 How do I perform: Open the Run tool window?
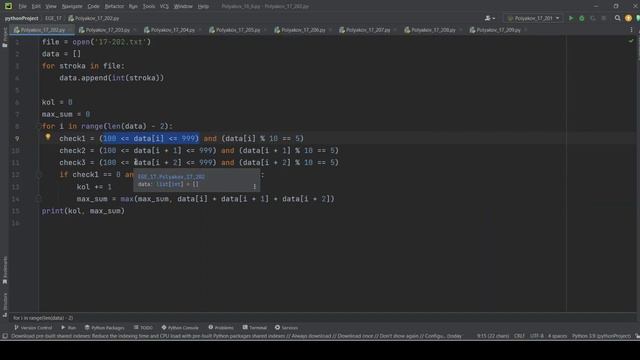[x=69, y=328]
